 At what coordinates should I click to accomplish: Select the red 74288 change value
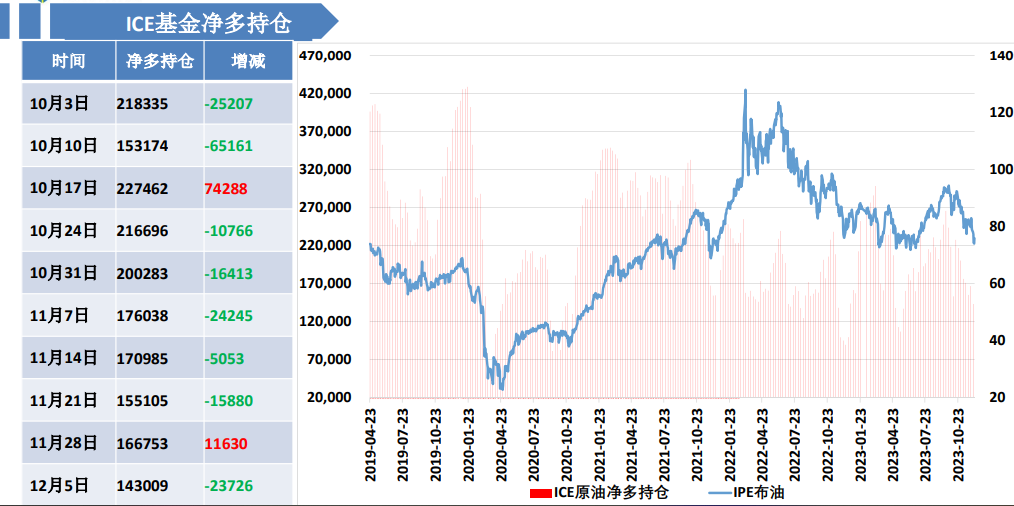(225, 188)
